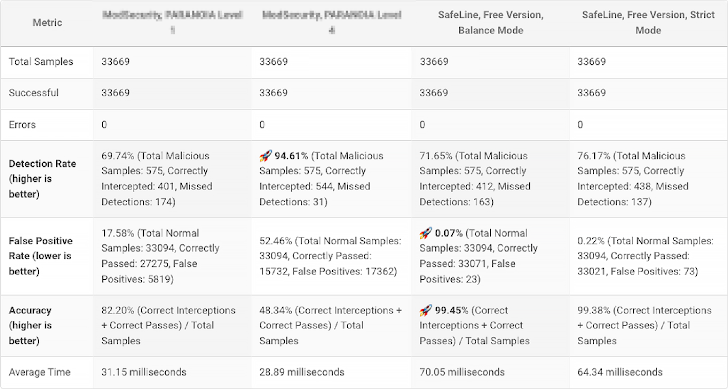Click the Errors row label
The width and height of the screenshot is (728, 389).
[22, 124]
